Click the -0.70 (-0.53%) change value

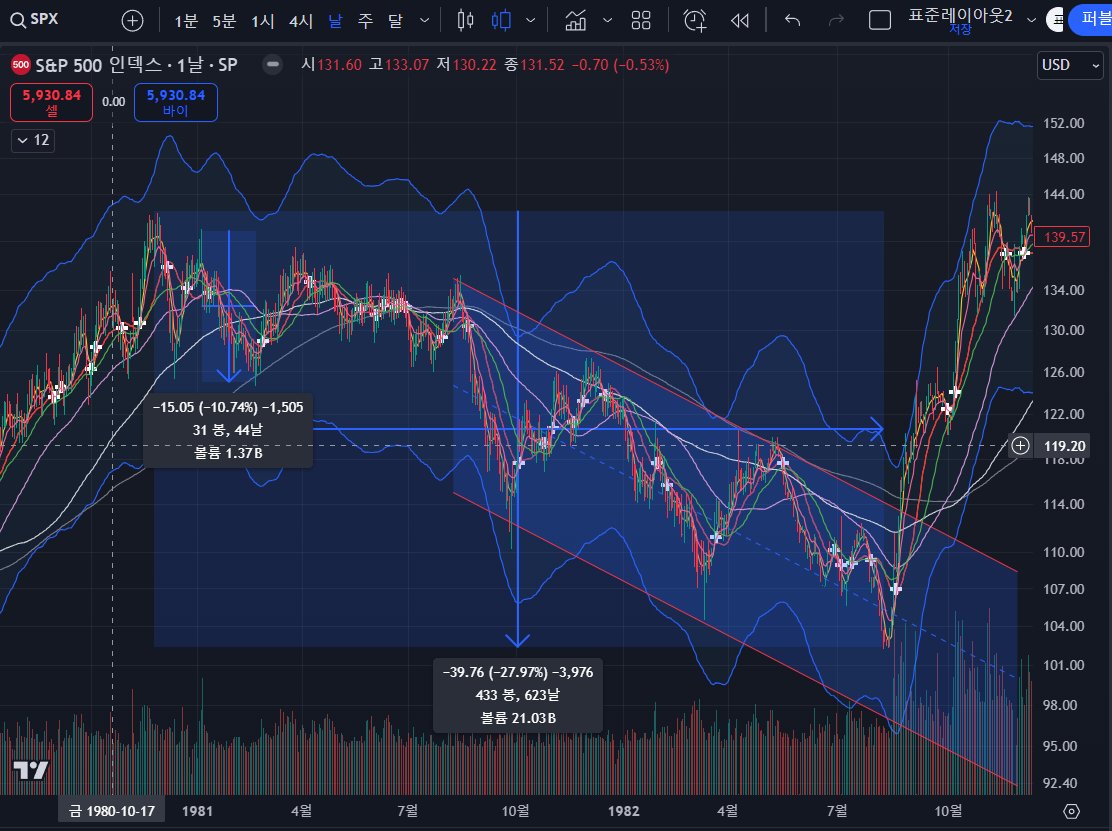coord(620,65)
